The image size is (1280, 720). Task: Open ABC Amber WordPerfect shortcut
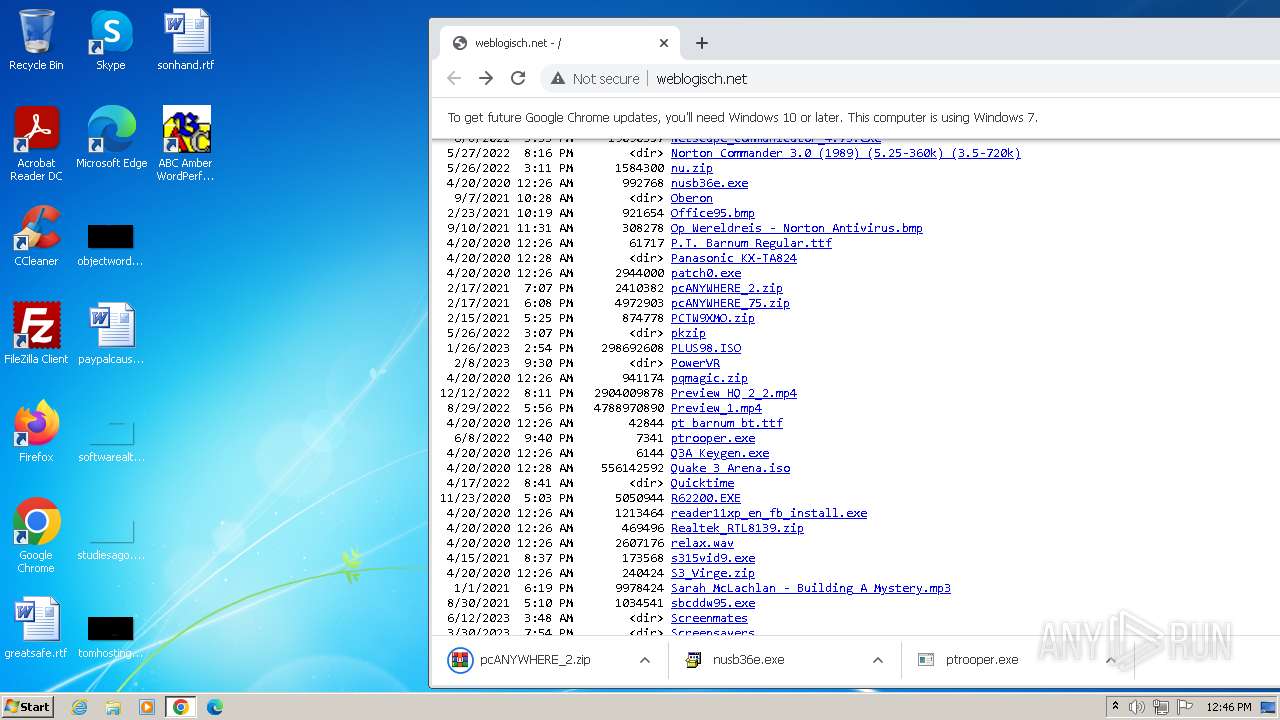point(186,144)
